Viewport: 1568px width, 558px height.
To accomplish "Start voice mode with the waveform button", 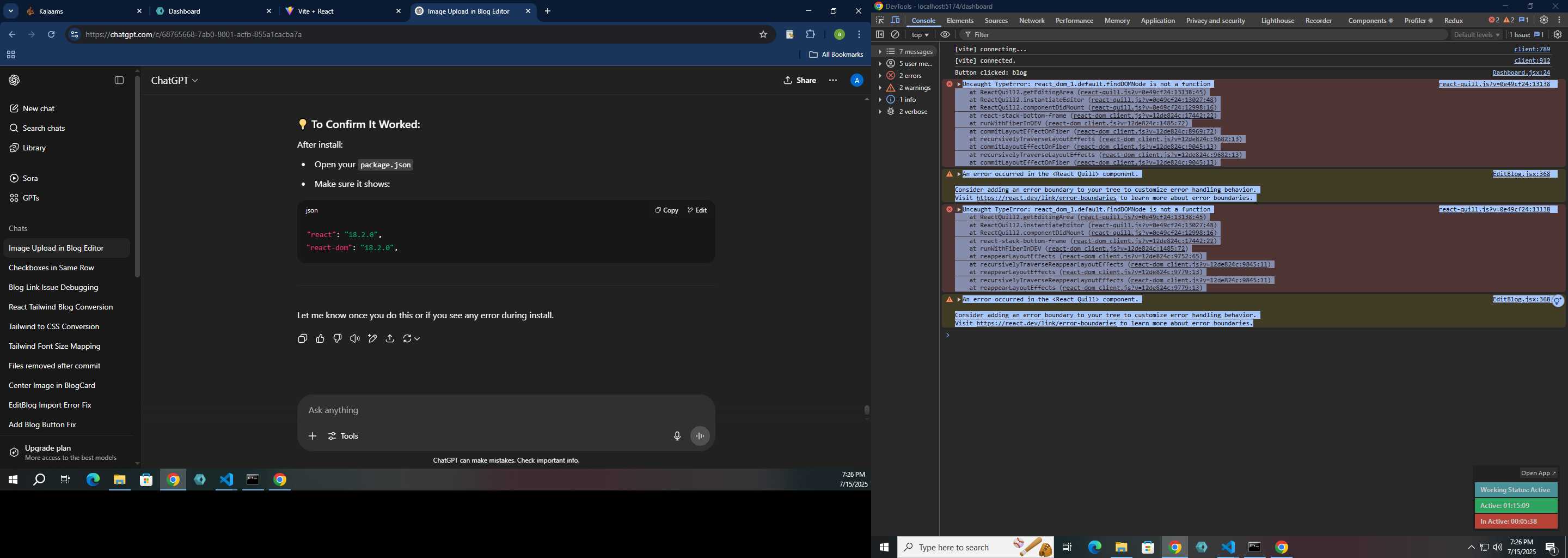I will point(700,436).
